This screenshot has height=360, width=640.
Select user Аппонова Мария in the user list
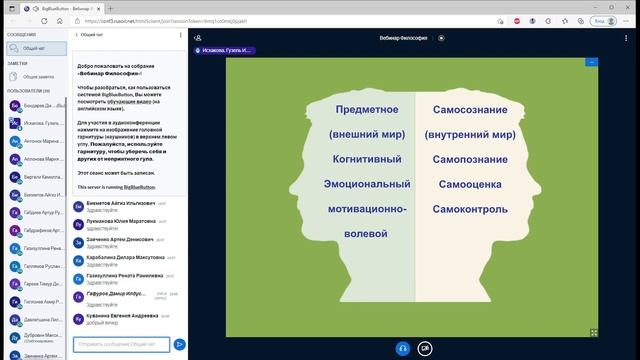pos(37,159)
